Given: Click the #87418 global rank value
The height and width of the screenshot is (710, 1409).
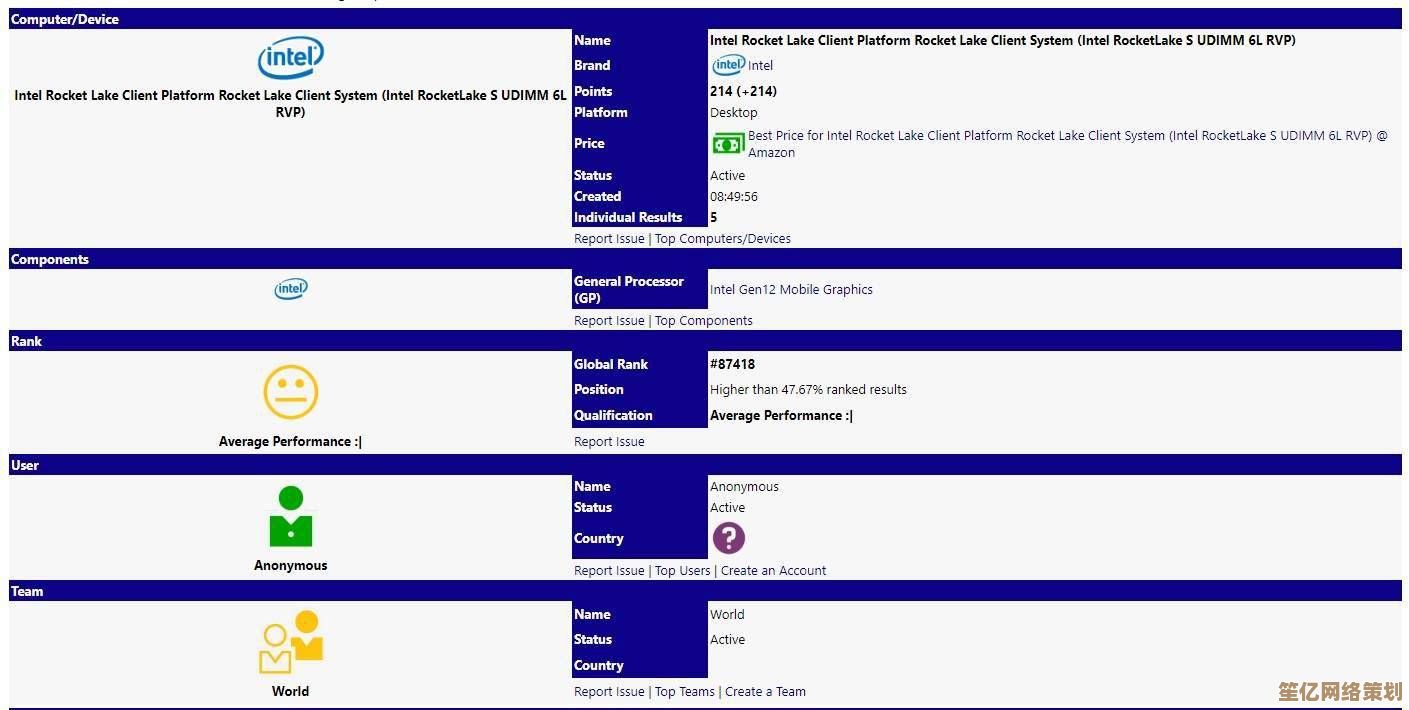Looking at the screenshot, I should point(732,365).
